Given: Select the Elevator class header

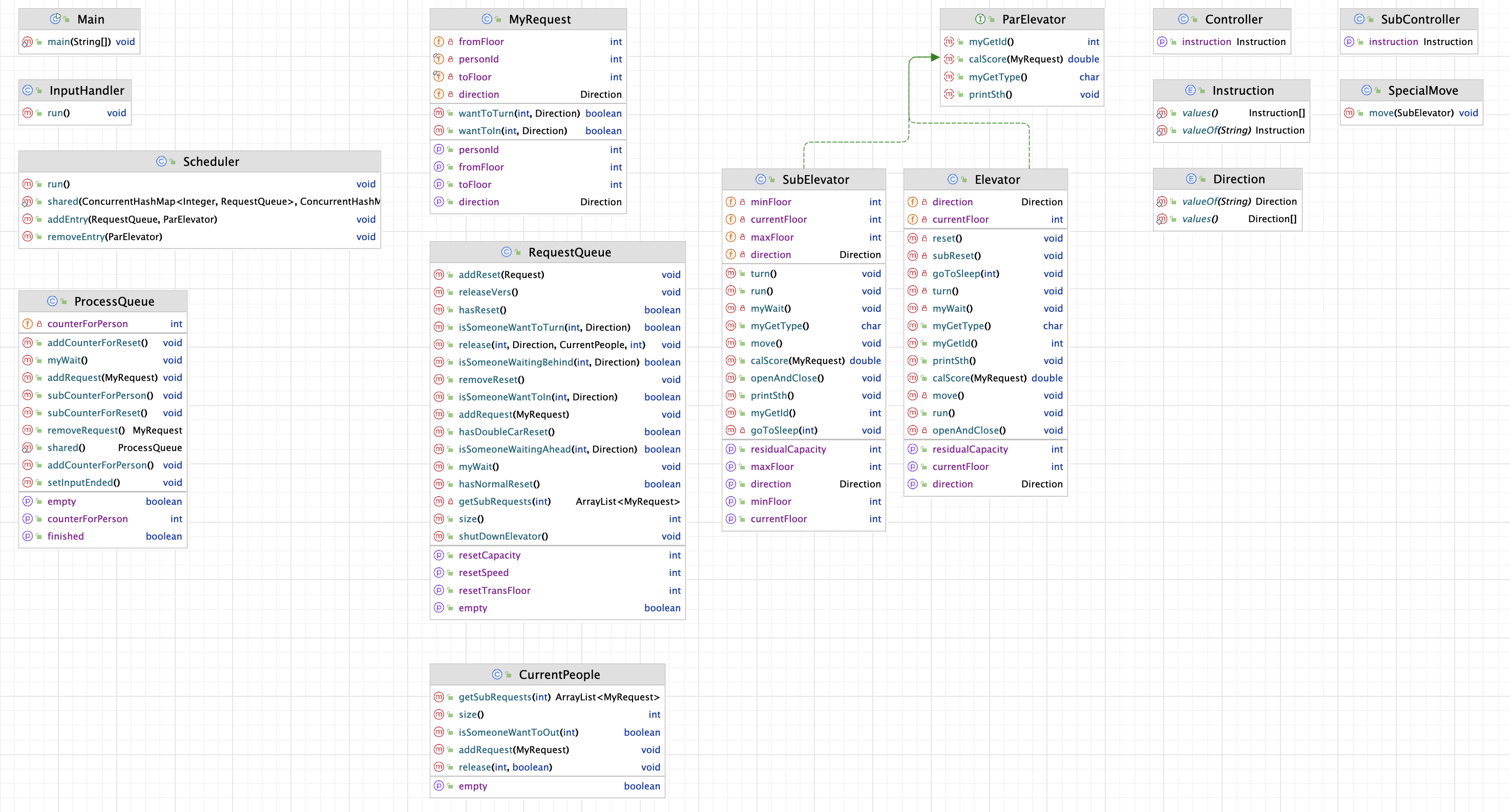Looking at the screenshot, I should pos(985,179).
